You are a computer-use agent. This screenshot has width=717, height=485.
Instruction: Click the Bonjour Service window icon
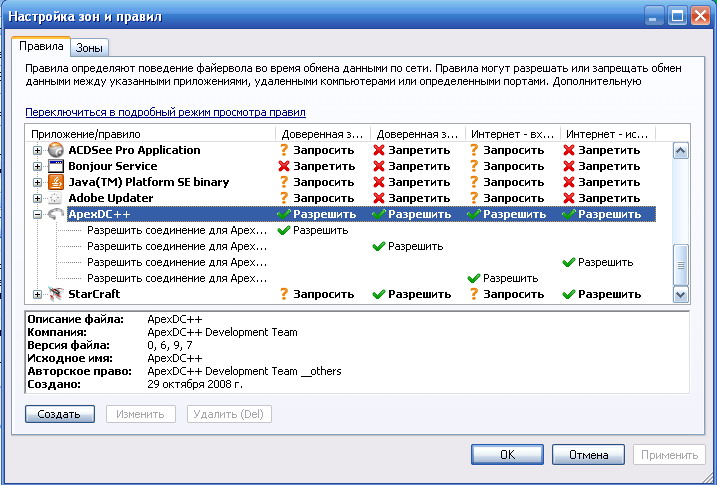coord(55,166)
